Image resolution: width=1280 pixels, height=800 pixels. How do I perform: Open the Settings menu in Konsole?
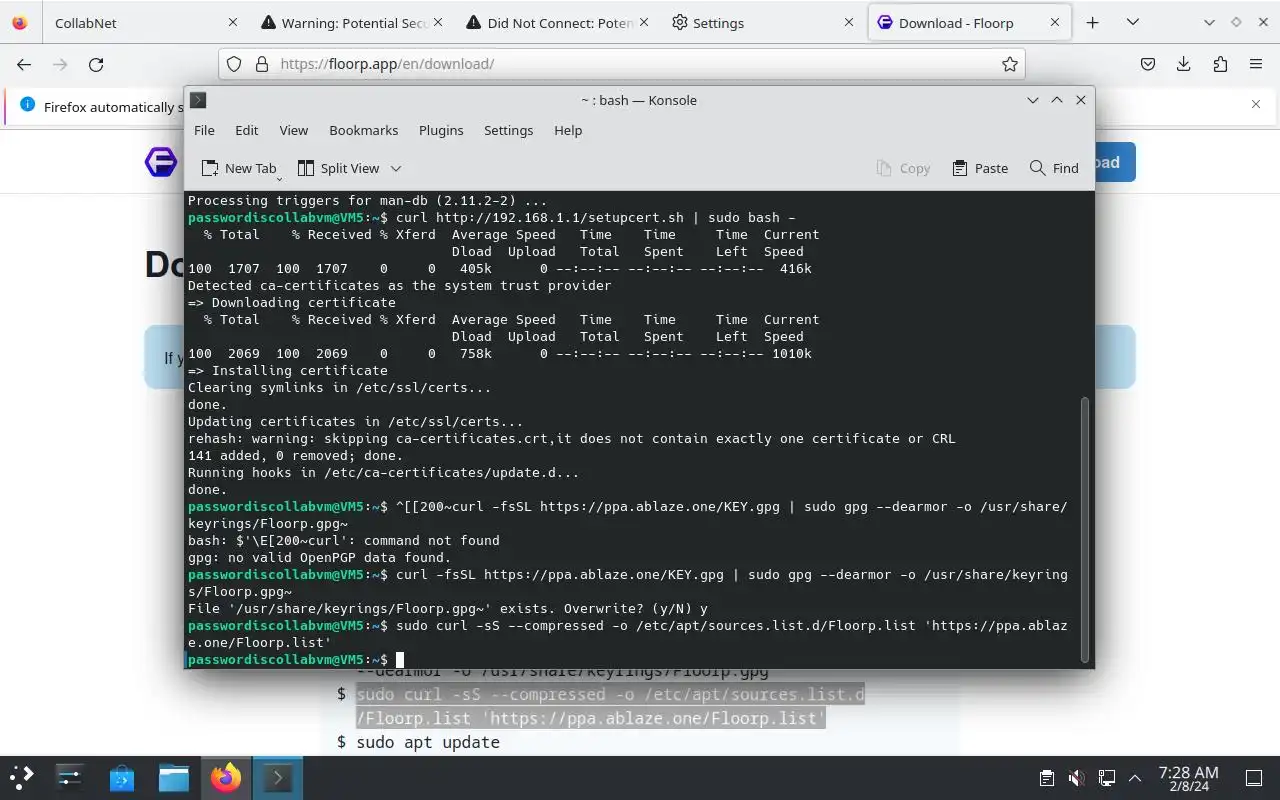click(508, 130)
